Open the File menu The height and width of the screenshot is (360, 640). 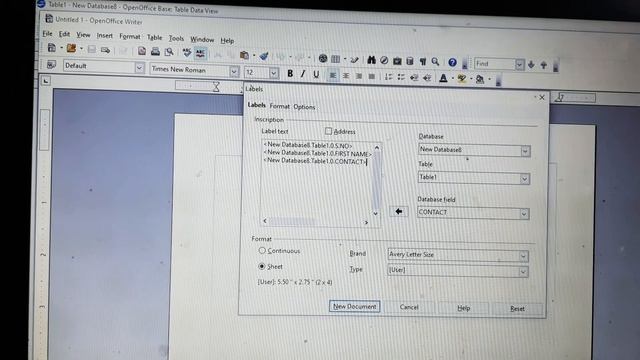pyautogui.click(x=47, y=33)
